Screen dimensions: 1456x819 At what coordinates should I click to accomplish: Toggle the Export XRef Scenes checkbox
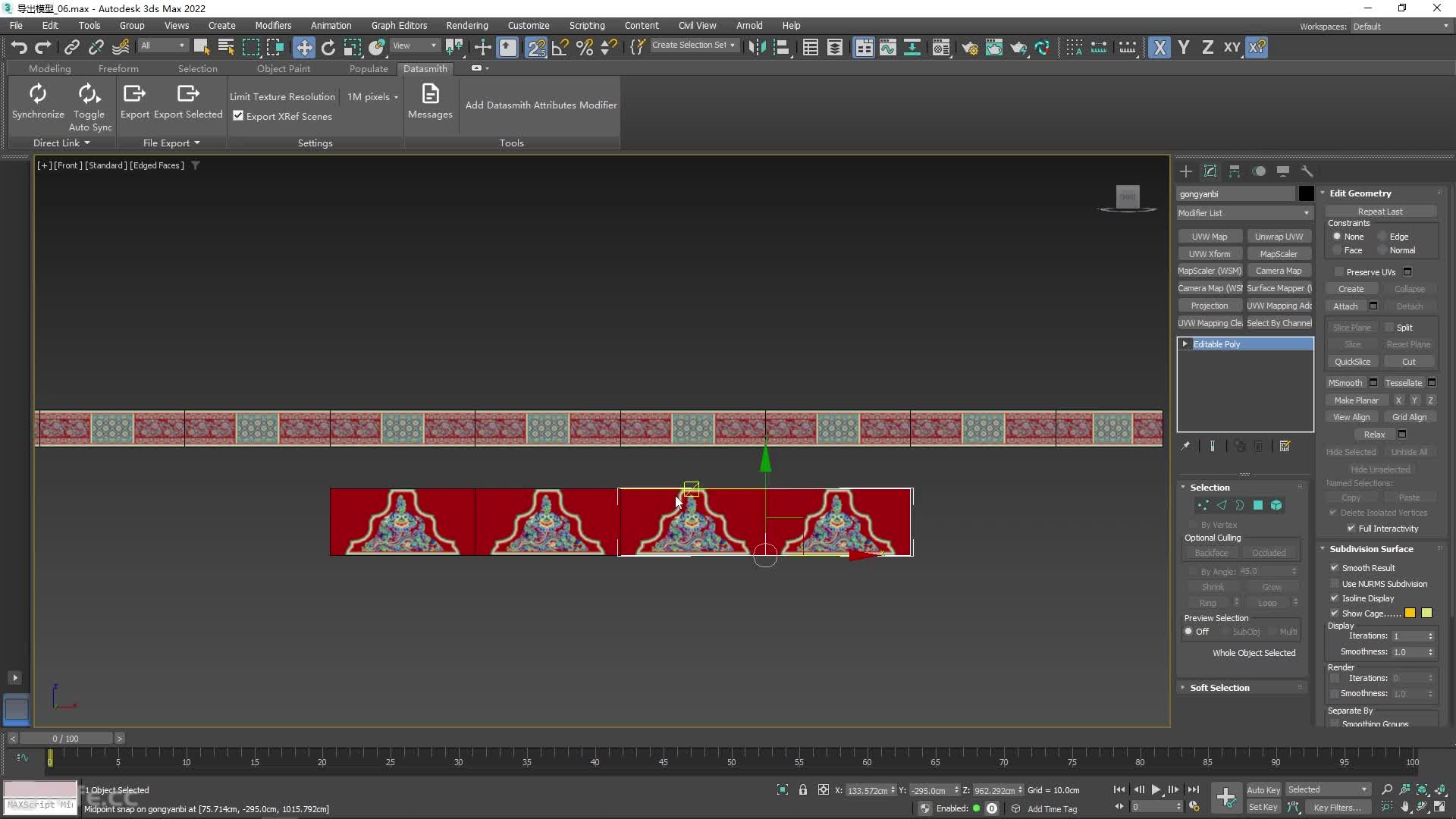pyautogui.click(x=238, y=116)
